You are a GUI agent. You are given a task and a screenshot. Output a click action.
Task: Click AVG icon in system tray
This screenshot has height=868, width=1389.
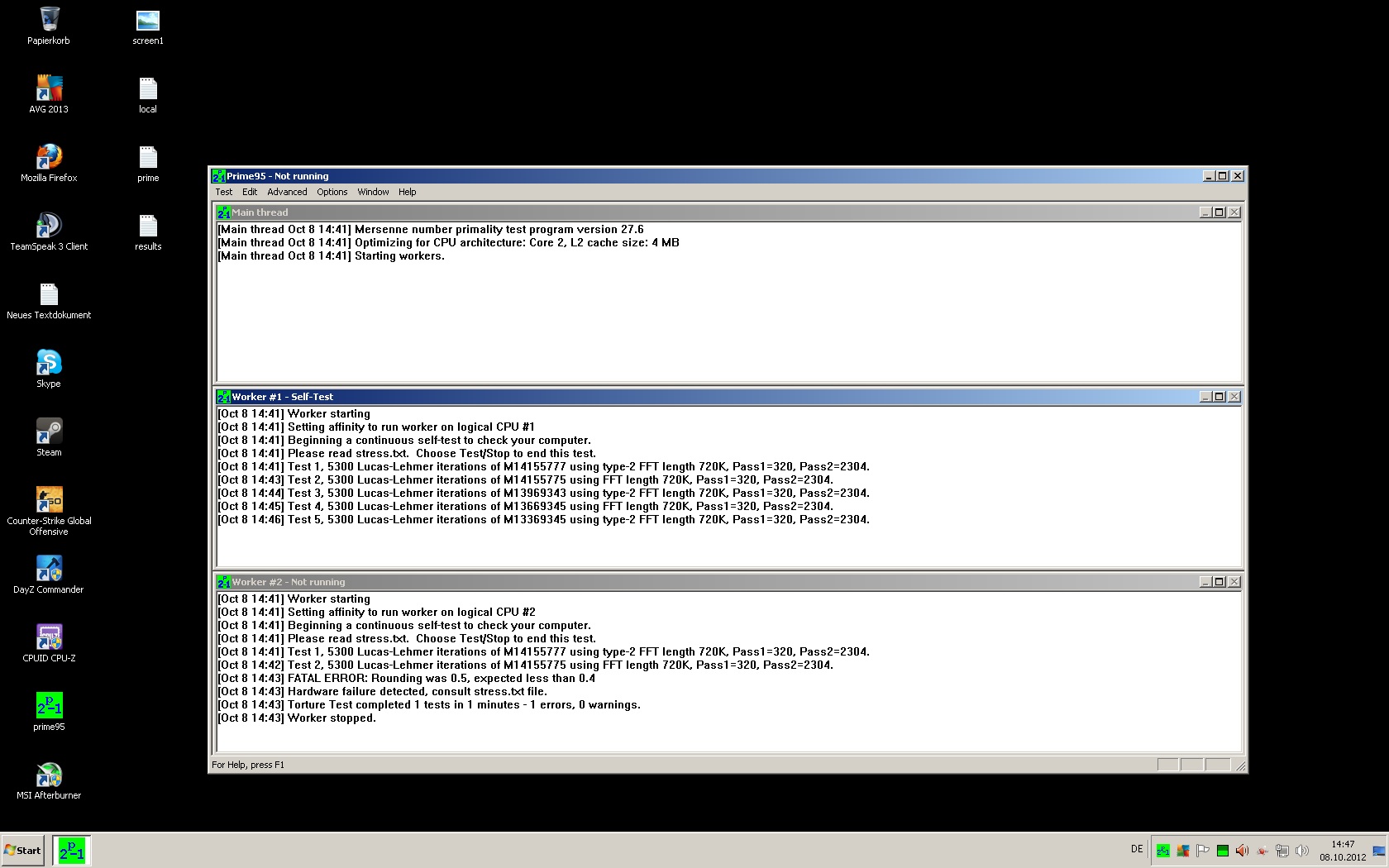1183,851
